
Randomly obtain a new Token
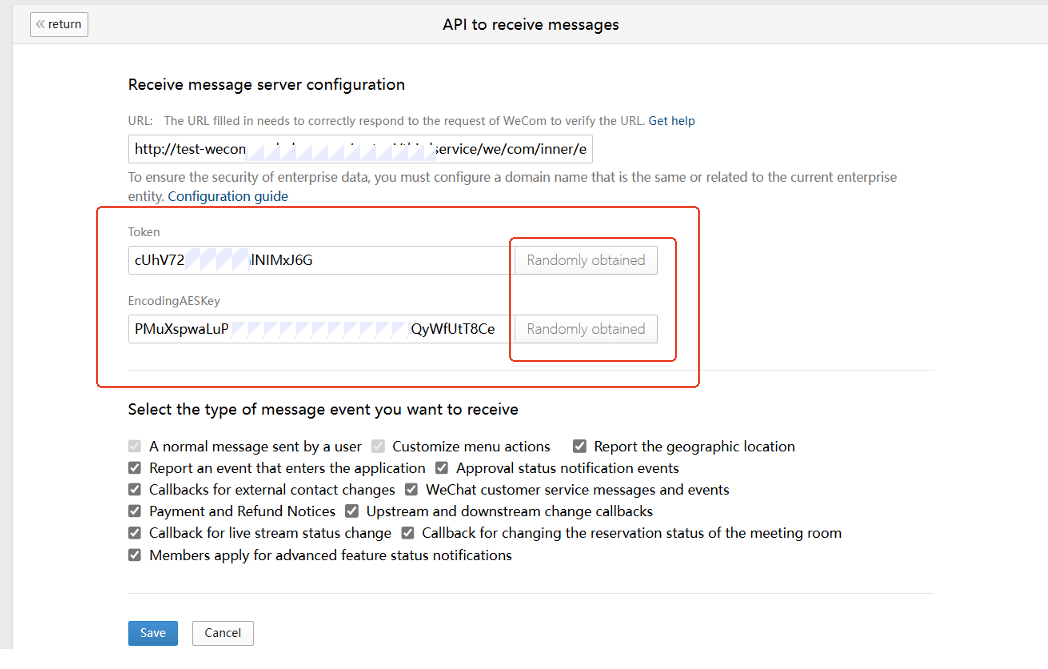coord(585,261)
